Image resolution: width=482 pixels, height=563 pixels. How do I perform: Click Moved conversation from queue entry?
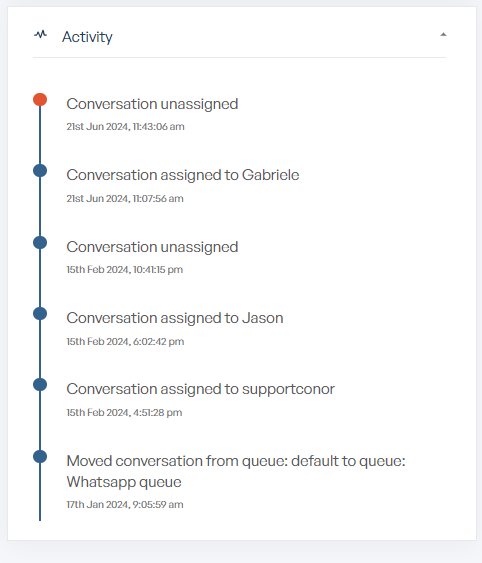(236, 471)
